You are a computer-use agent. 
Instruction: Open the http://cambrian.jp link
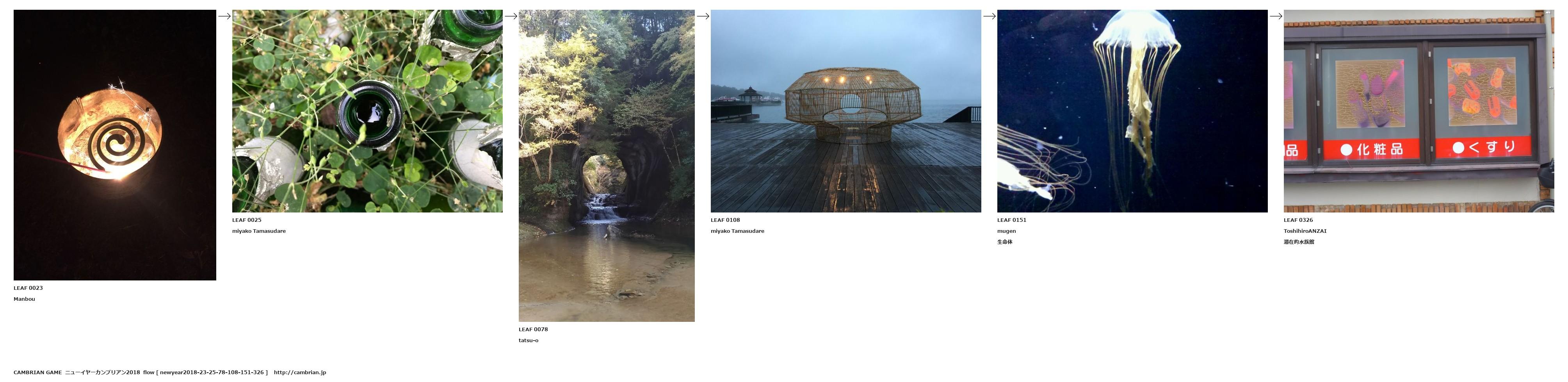[300, 372]
